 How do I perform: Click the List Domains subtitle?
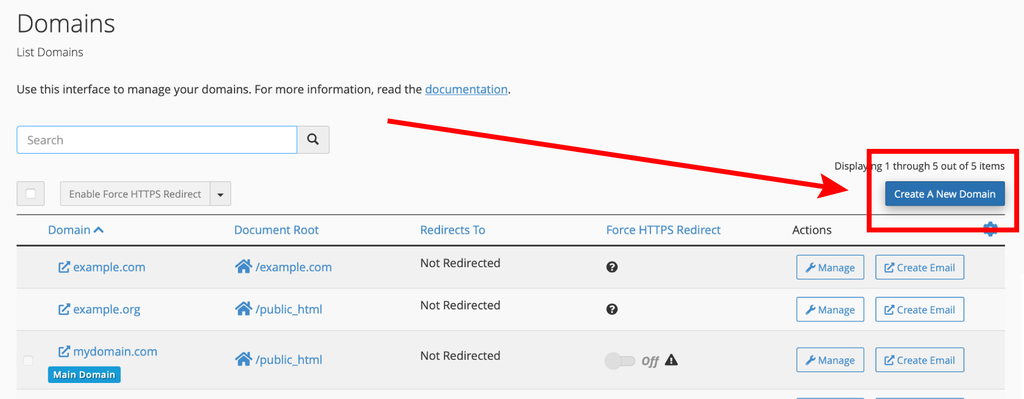click(x=50, y=52)
